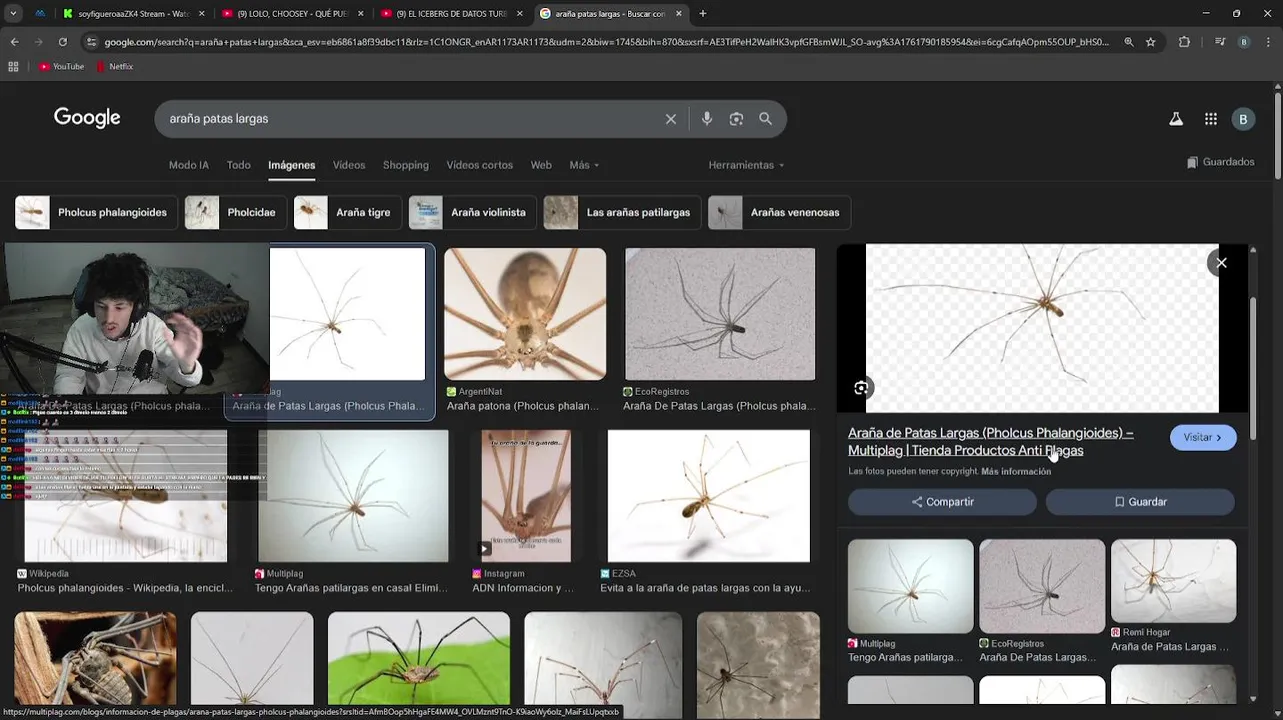1283x720 pixels.
Task: Filter by Araña violinista chip
Action: (472, 213)
